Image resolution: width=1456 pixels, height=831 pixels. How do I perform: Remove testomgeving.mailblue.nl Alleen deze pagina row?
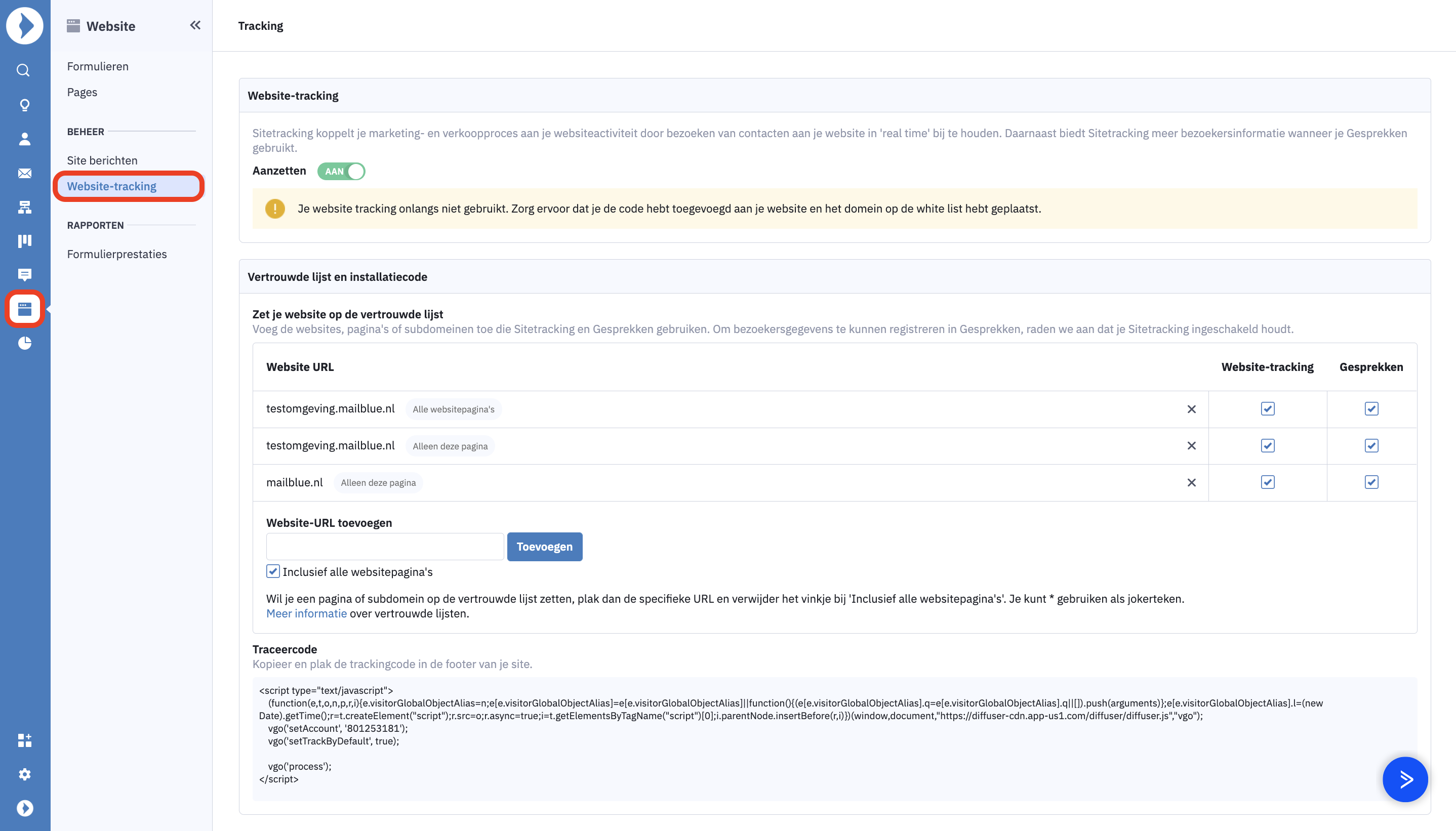[1191, 446]
